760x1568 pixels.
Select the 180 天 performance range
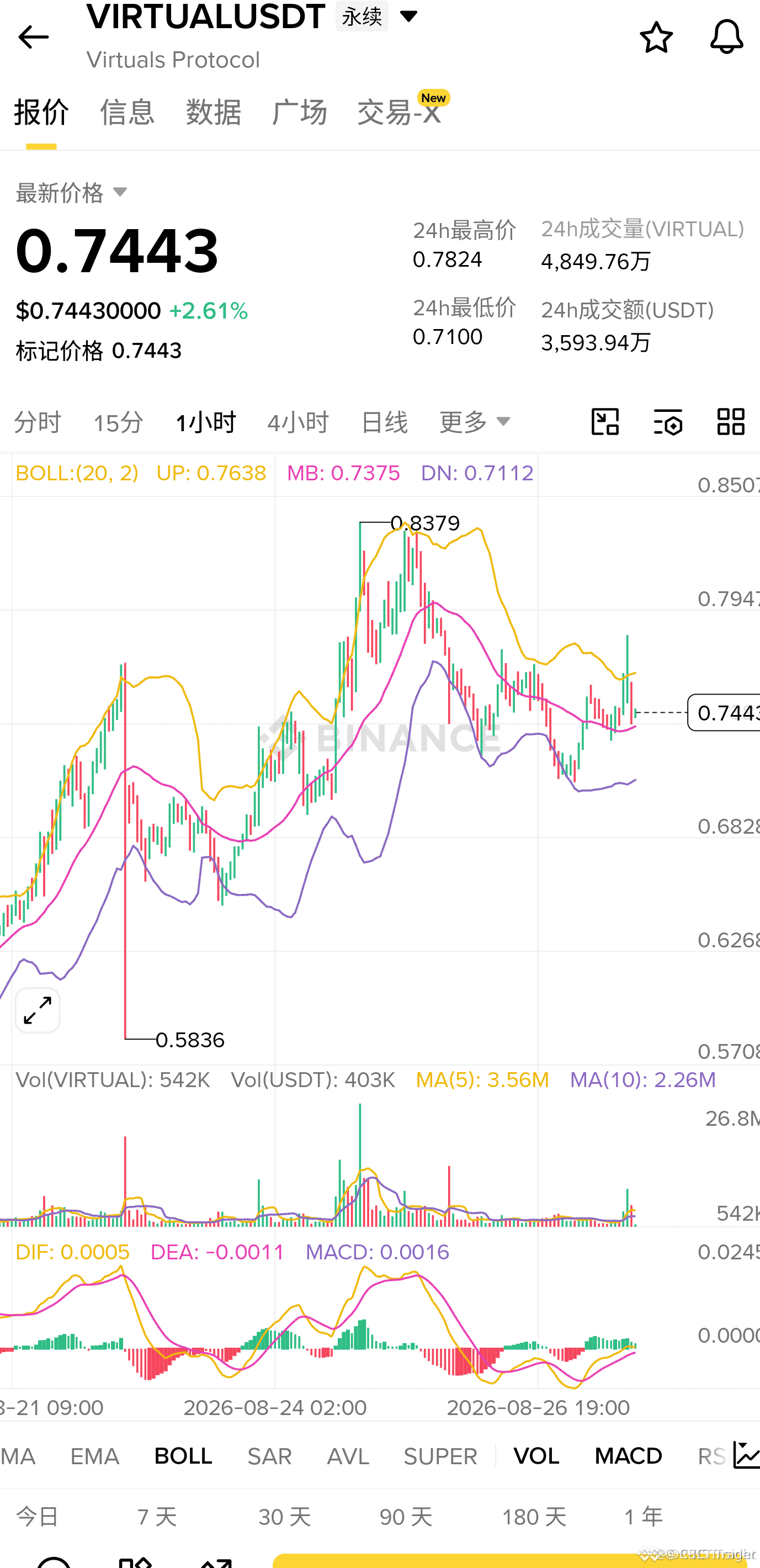pos(534,1516)
